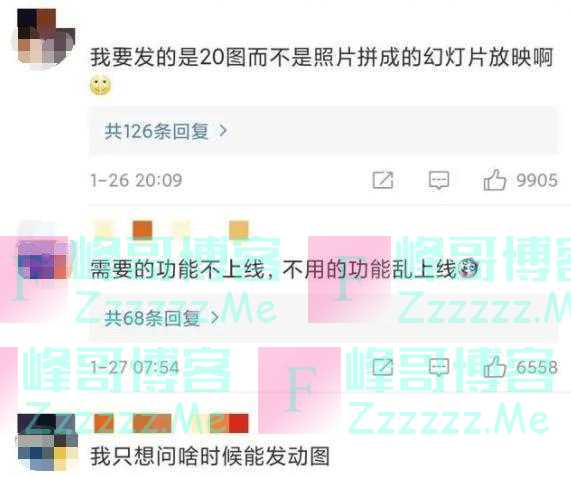Like the comment showing 6558 likes
The width and height of the screenshot is (571, 477).
495,367
